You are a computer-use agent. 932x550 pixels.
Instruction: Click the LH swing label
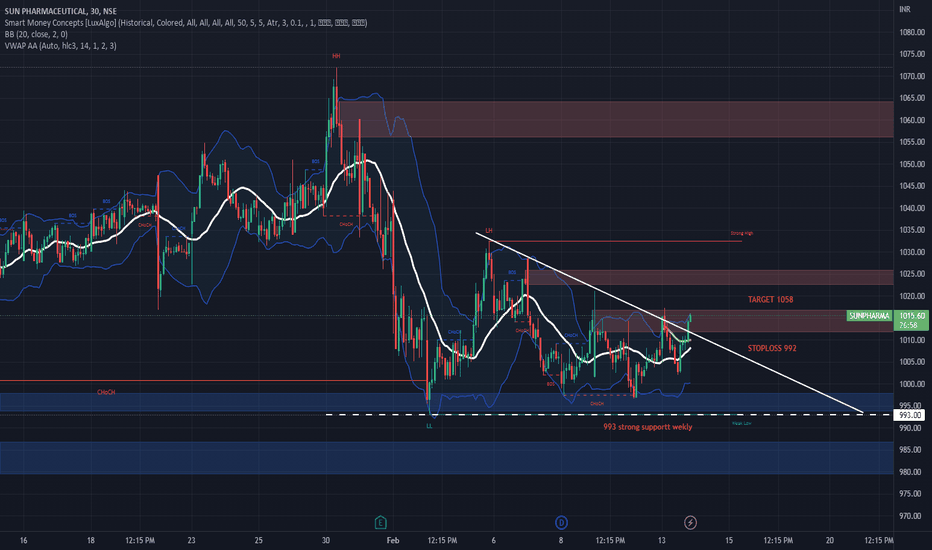489,231
